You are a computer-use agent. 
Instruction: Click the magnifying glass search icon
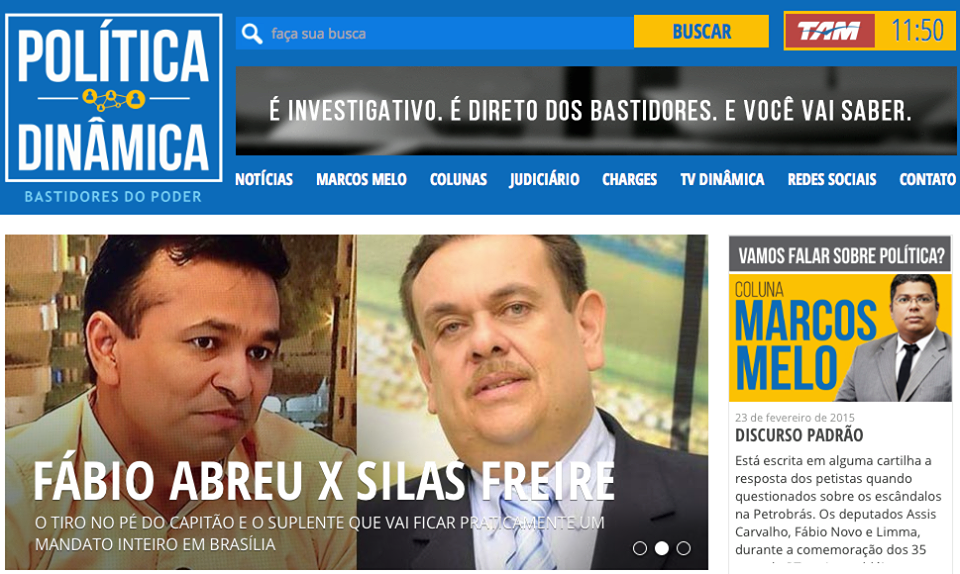252,33
